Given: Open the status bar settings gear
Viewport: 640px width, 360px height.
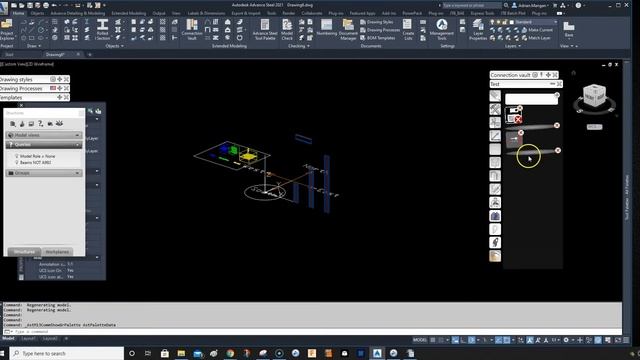Looking at the screenshot, I should (566, 340).
